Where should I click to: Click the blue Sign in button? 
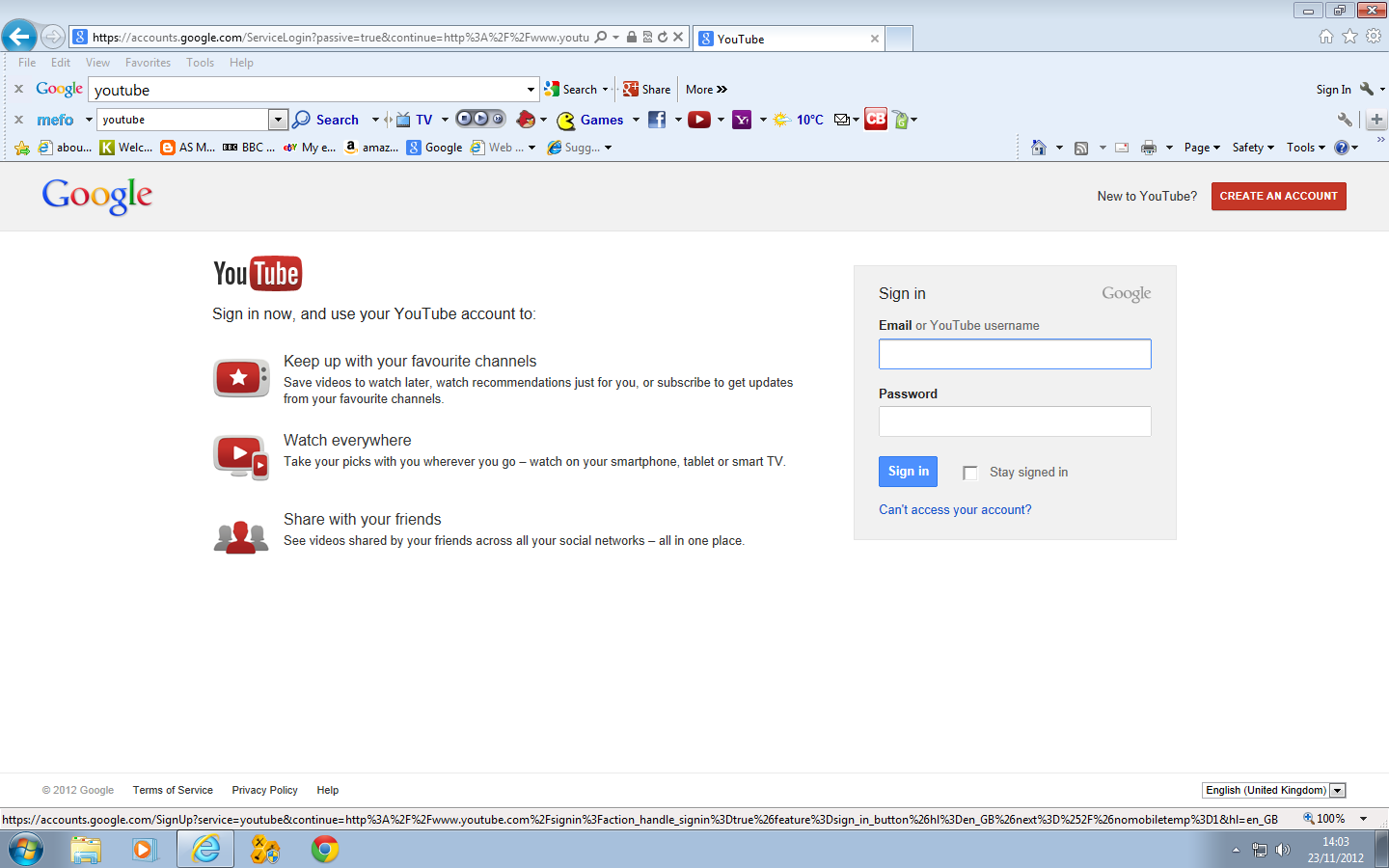click(x=908, y=471)
